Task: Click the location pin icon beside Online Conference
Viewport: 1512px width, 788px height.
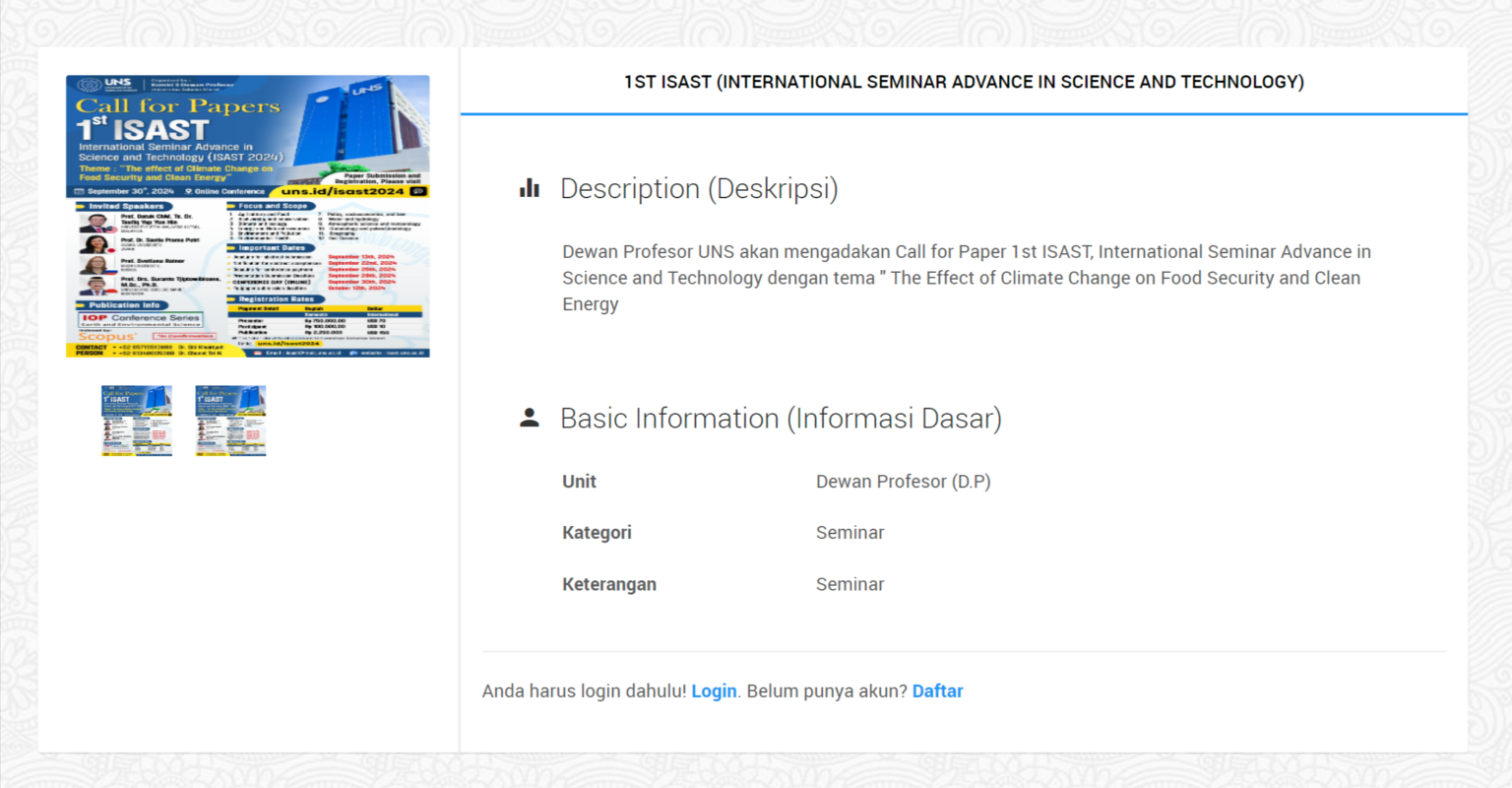Action: point(188,191)
